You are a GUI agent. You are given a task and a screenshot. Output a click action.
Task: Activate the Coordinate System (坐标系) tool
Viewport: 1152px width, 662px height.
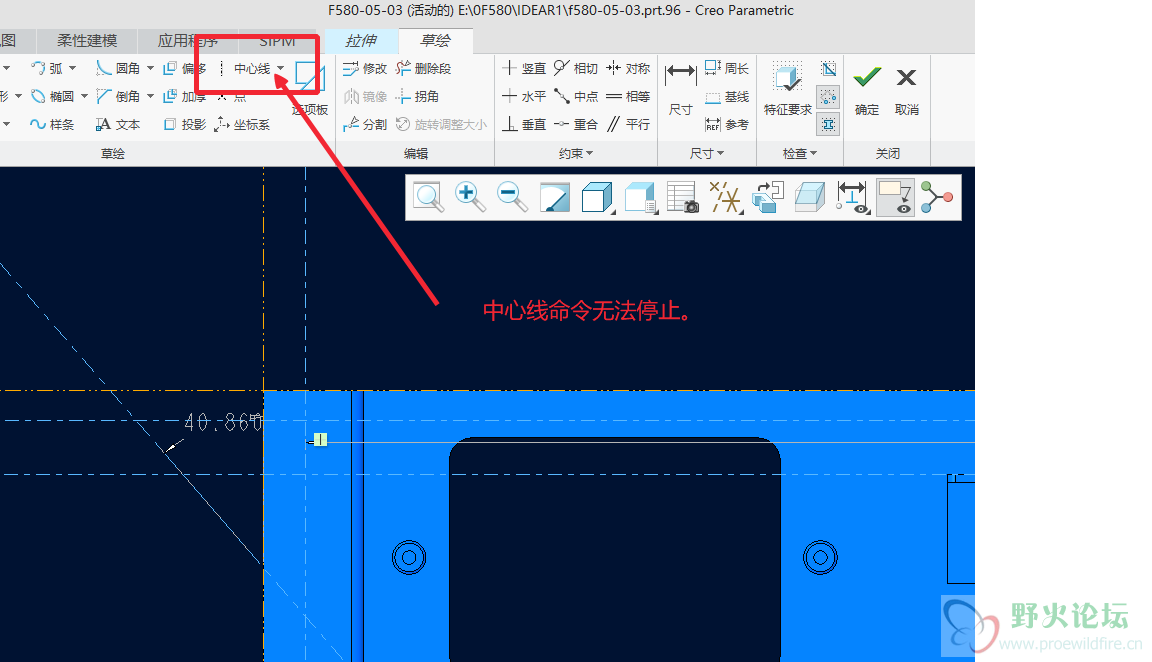click(x=242, y=124)
